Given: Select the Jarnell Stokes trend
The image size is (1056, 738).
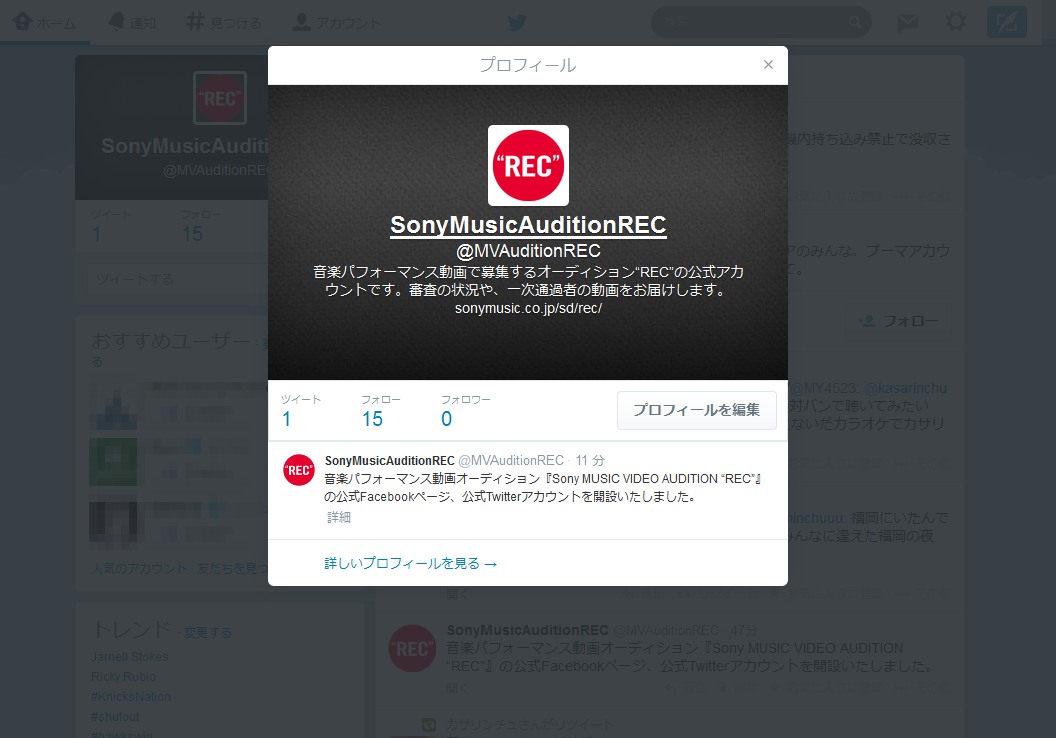Looking at the screenshot, I should click(130, 657).
